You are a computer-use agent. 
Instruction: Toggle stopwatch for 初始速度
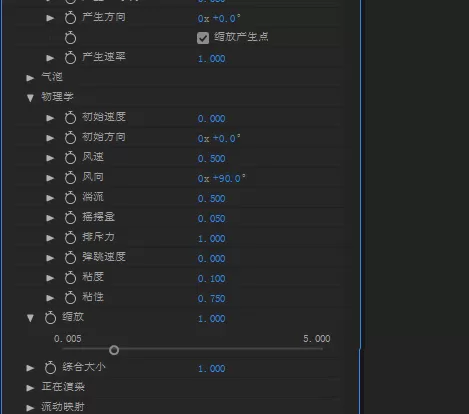[x=70, y=118]
